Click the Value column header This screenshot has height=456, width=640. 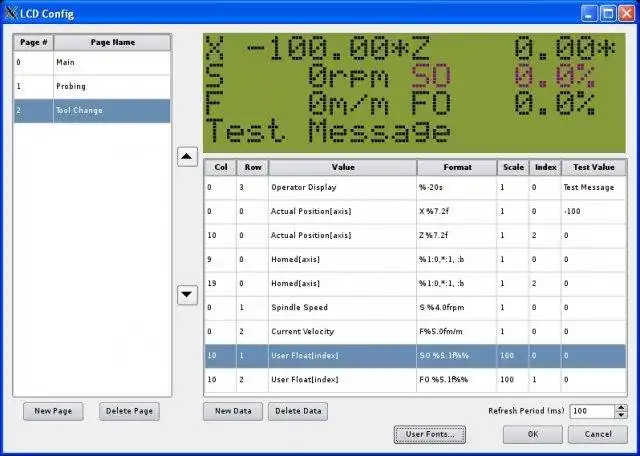[343, 167]
